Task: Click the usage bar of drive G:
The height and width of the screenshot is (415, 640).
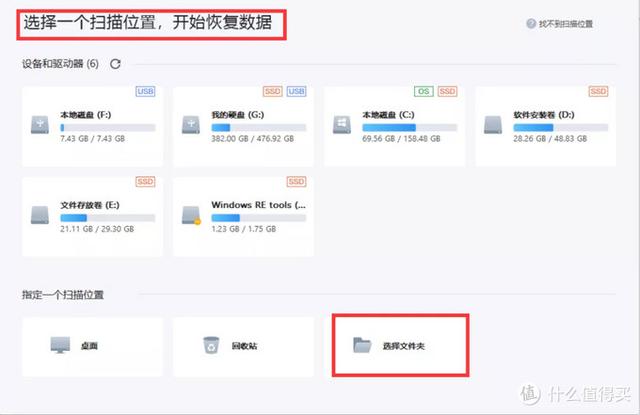Action: (x=259, y=128)
